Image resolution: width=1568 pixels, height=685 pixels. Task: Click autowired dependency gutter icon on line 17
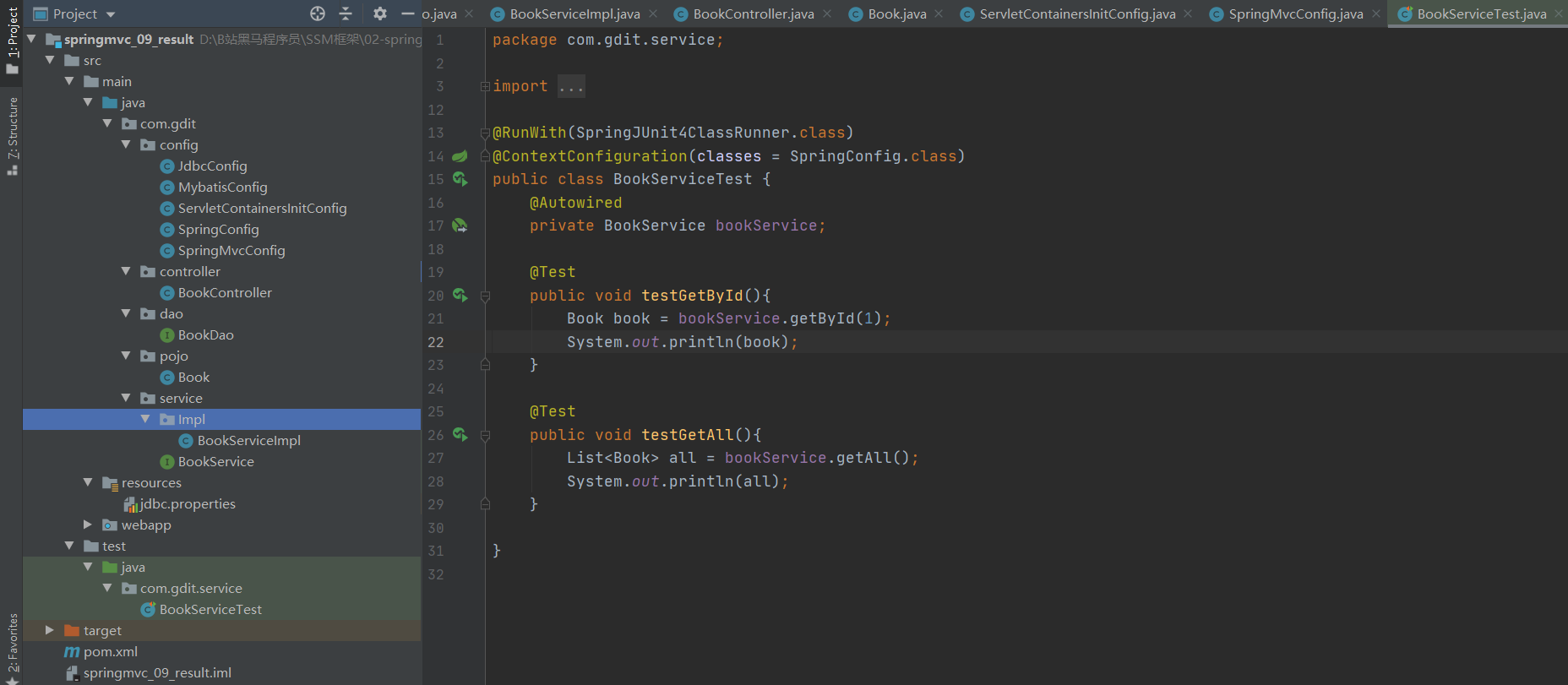[460, 226]
